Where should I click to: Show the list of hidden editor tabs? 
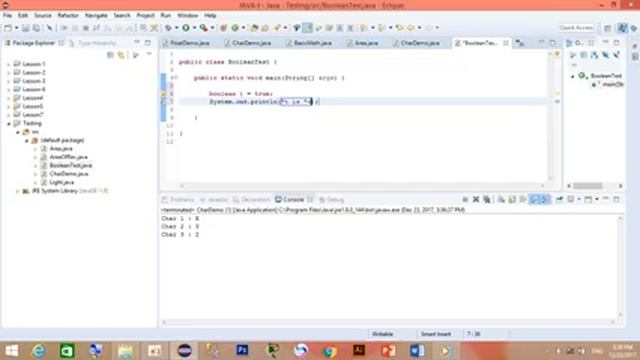(x=520, y=43)
